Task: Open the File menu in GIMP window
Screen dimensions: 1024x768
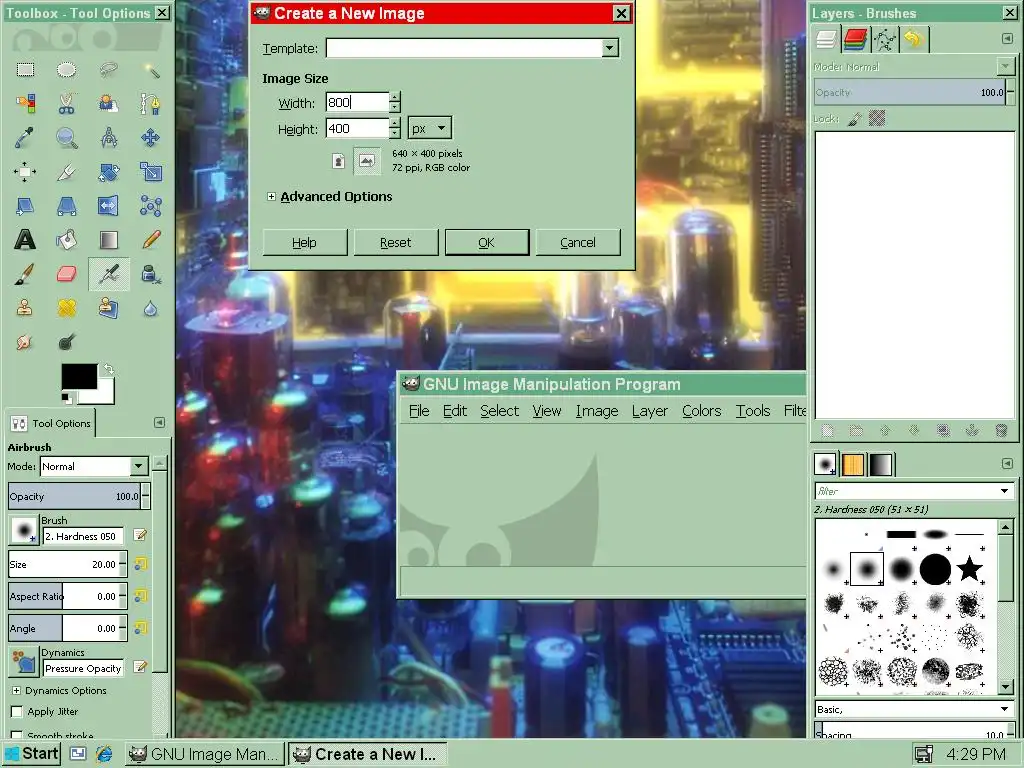Action: pyautogui.click(x=419, y=411)
